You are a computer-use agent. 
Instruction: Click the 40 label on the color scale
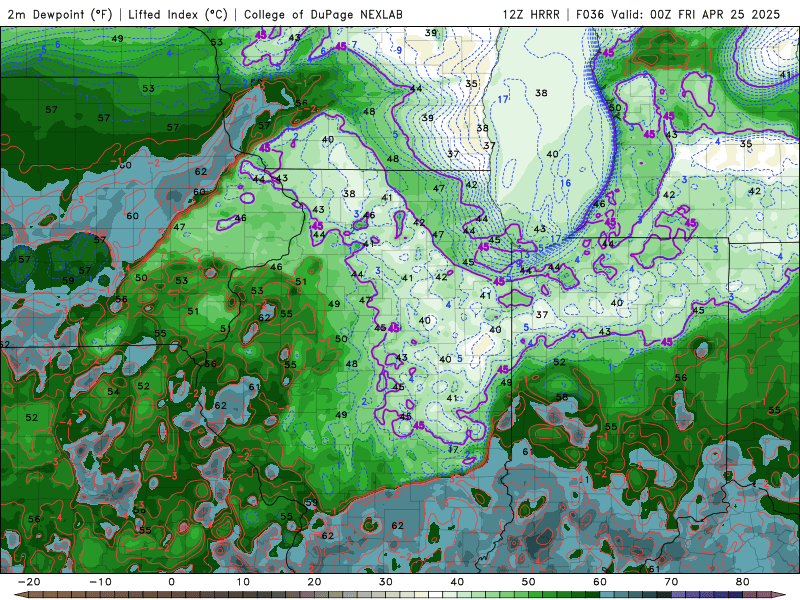[x=457, y=582]
